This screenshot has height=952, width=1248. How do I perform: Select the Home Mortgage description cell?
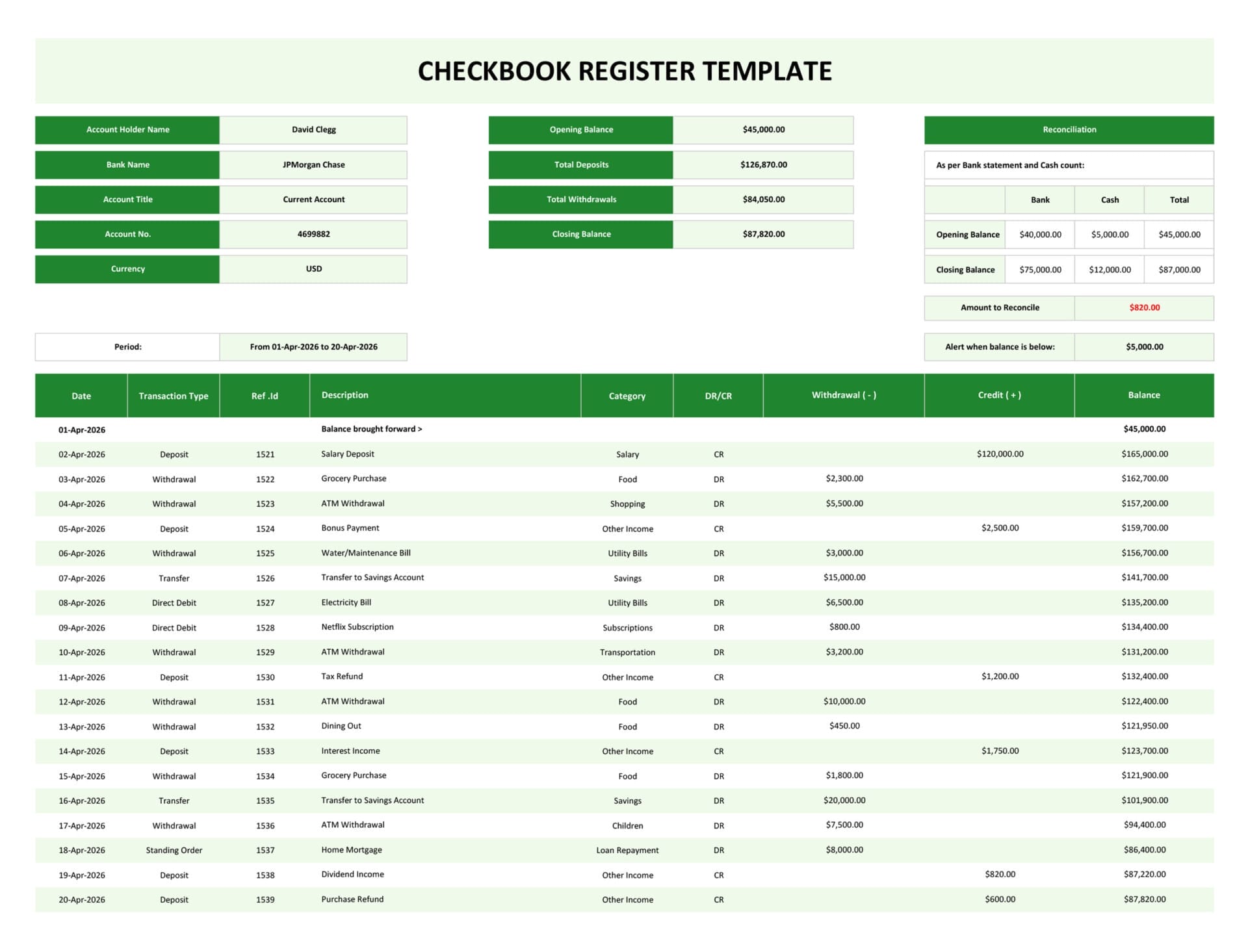click(x=352, y=849)
